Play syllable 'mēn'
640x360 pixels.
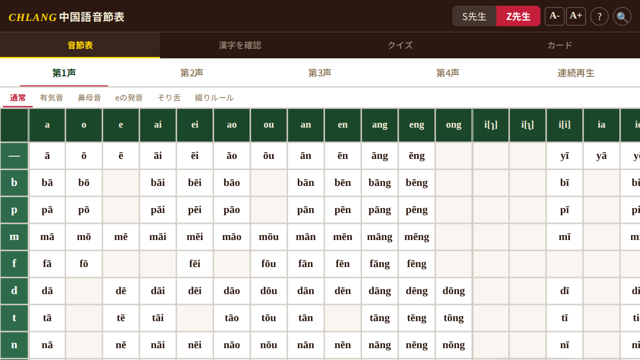pyautogui.click(x=342, y=237)
